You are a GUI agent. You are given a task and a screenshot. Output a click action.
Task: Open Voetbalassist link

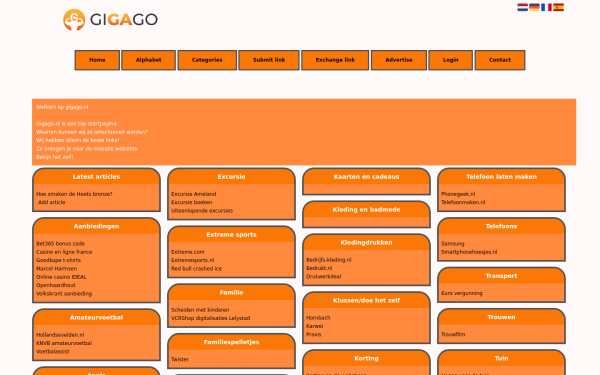point(52,352)
